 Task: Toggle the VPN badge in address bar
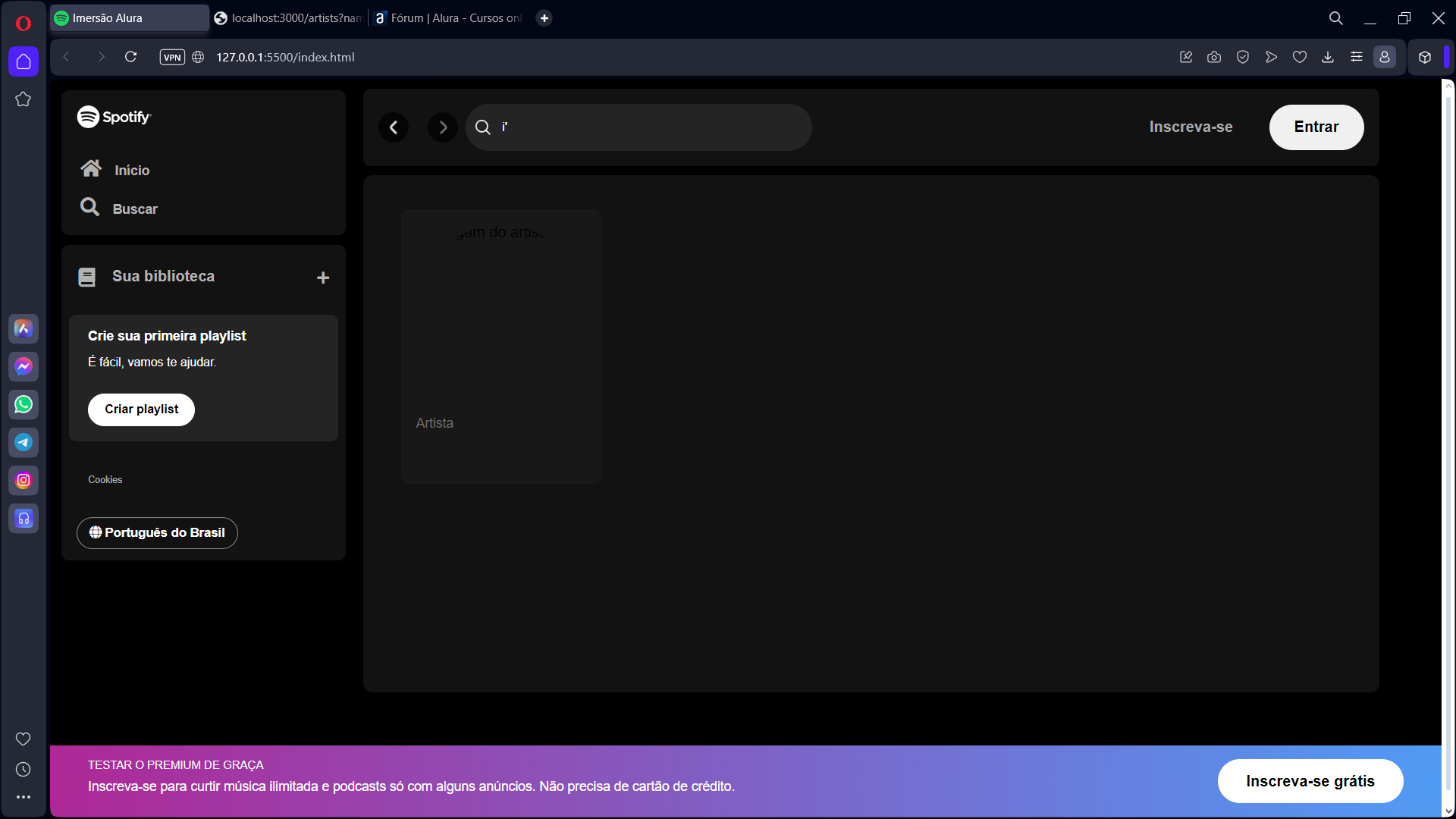(x=172, y=57)
